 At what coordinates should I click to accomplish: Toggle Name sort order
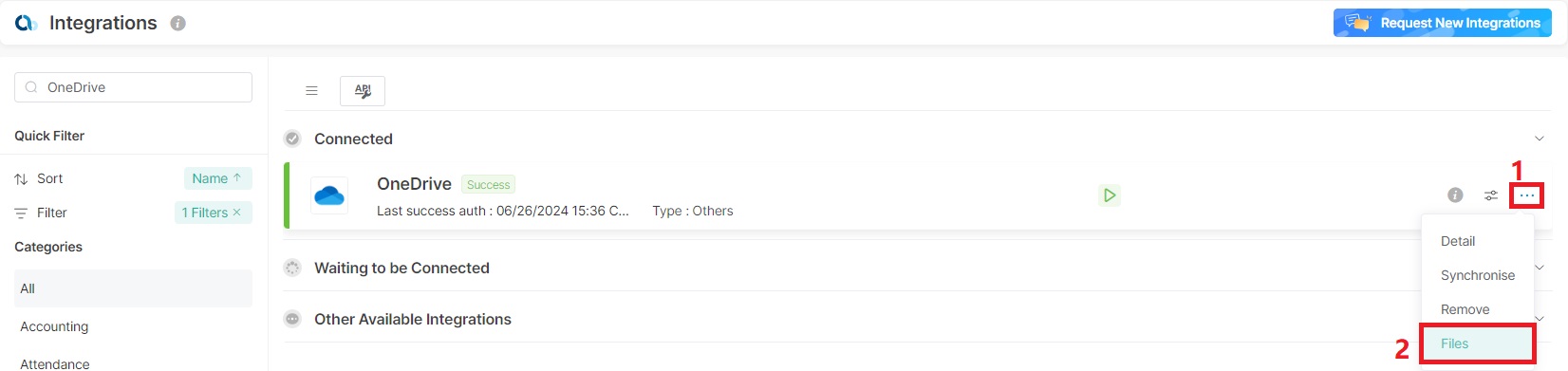tap(217, 178)
